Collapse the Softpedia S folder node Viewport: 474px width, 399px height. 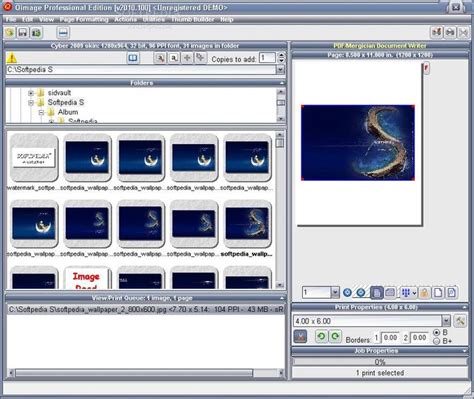point(31,103)
